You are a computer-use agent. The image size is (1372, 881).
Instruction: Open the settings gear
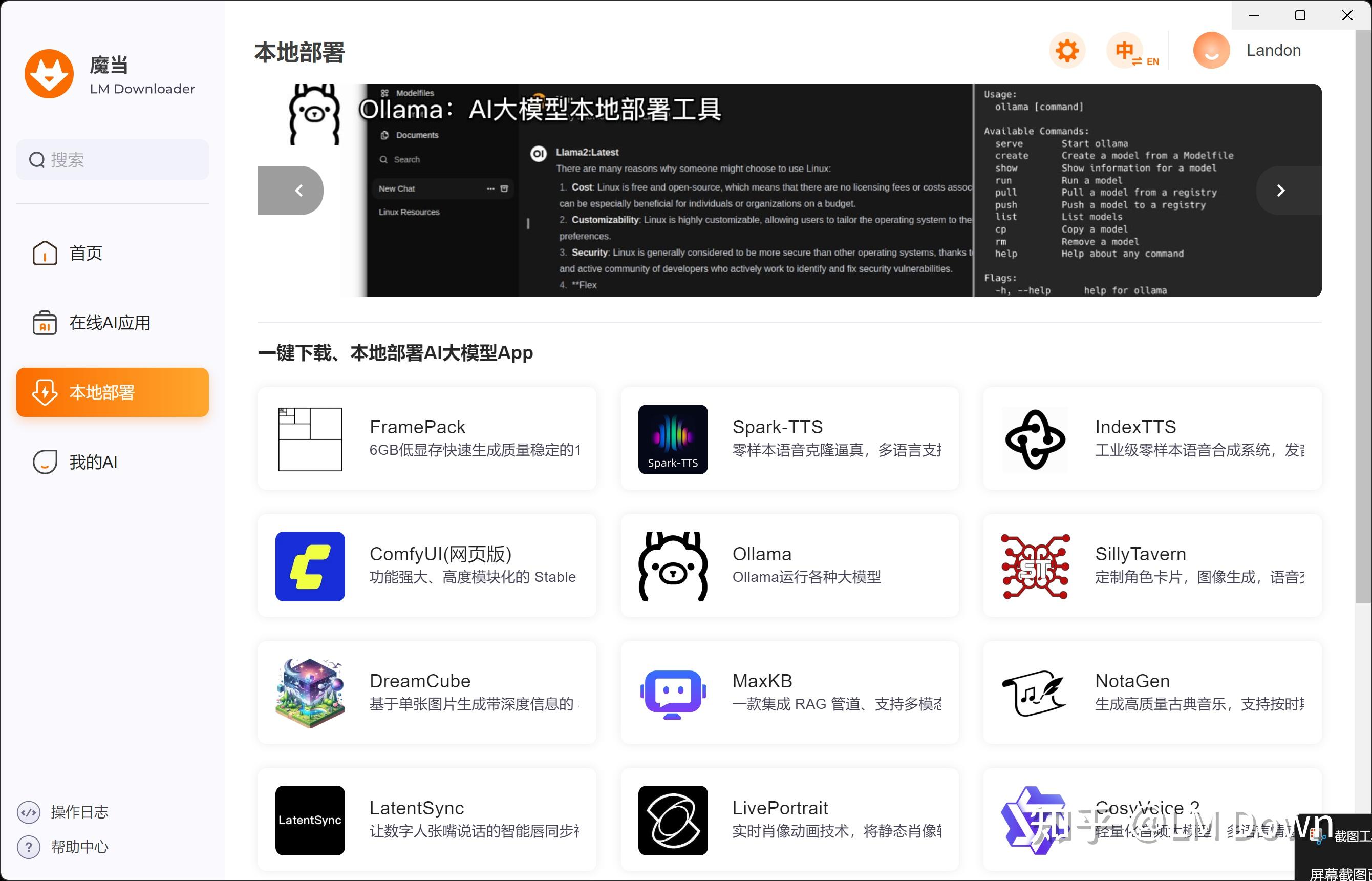(1067, 50)
